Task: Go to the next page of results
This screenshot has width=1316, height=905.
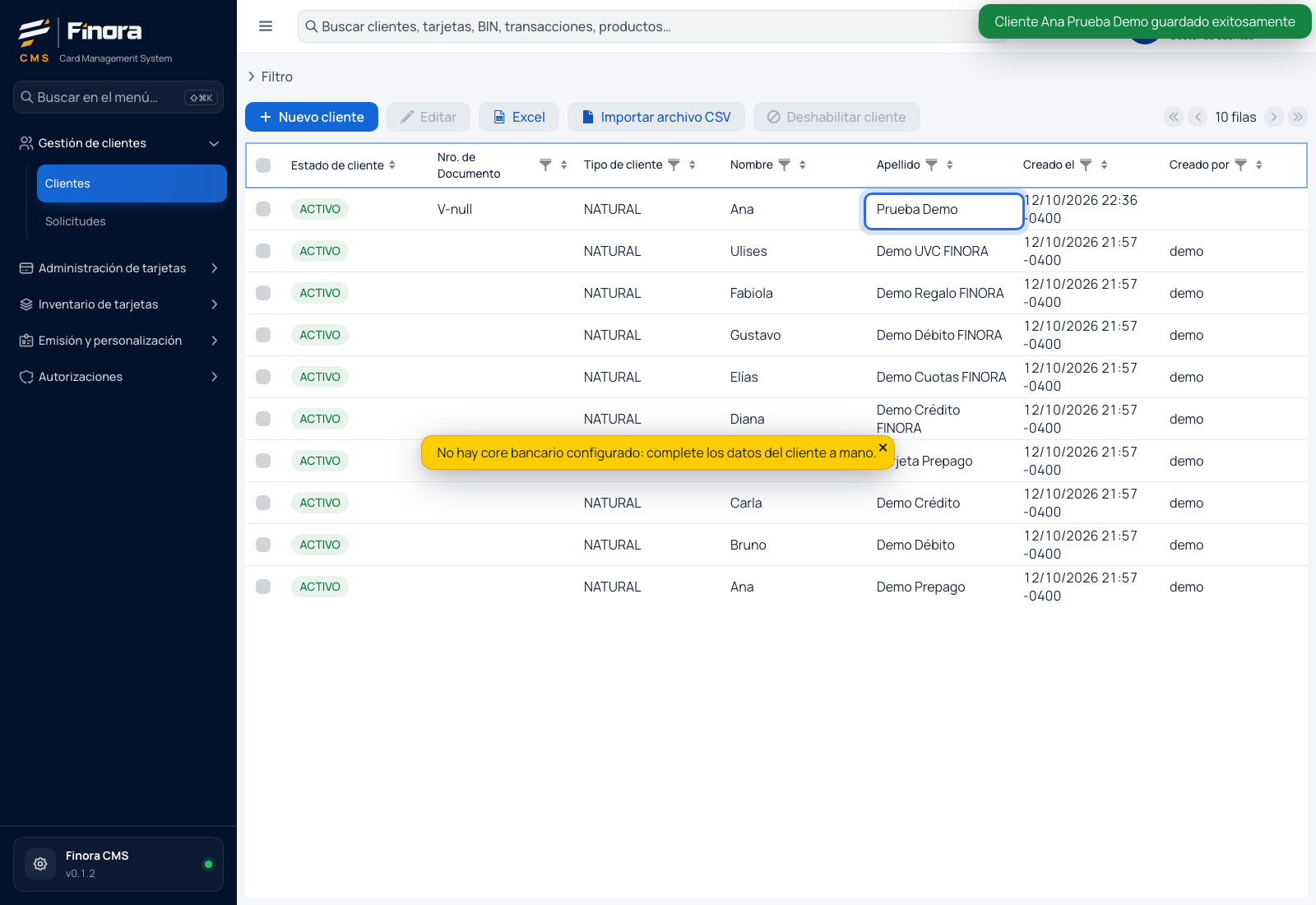Action: (1273, 117)
